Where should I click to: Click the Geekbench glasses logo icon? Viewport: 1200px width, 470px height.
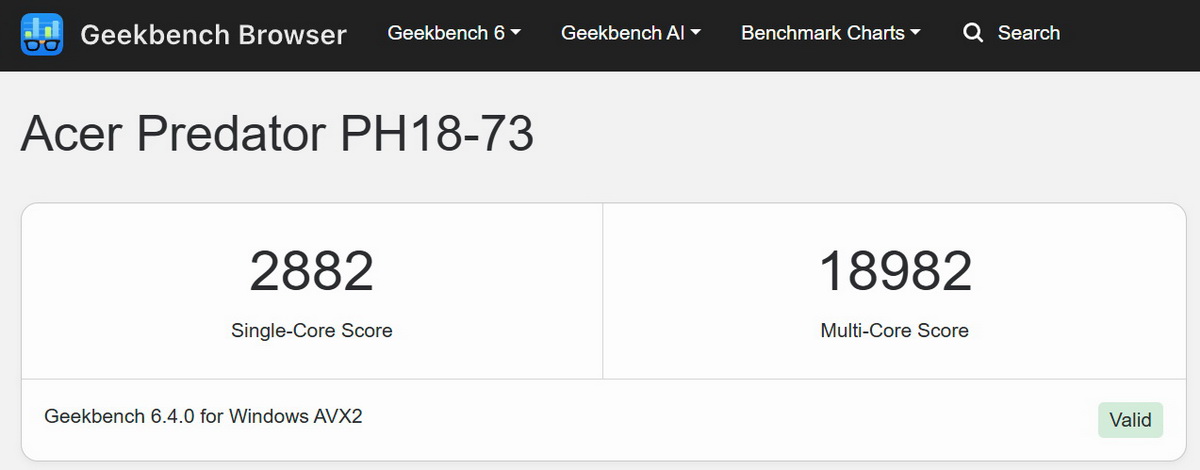42,35
